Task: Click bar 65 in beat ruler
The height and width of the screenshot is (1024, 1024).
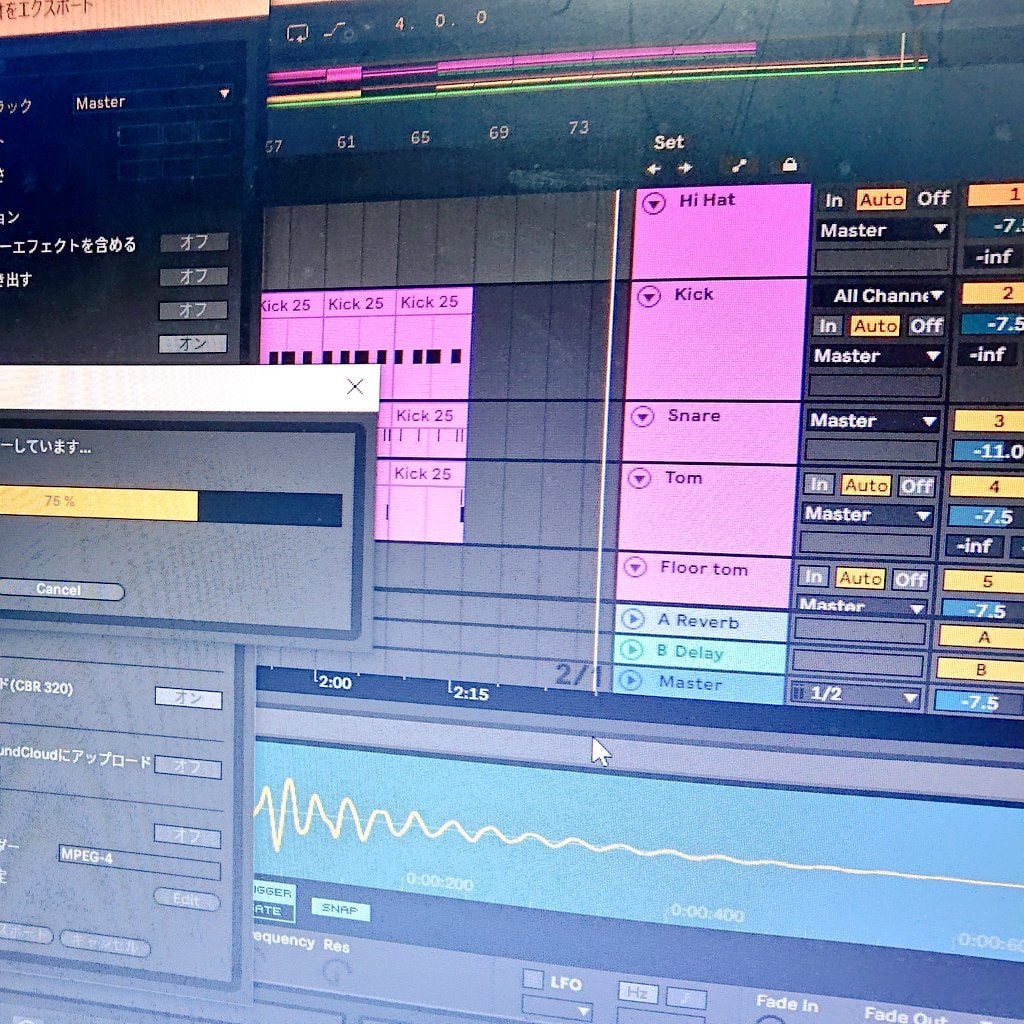Action: click(x=420, y=138)
